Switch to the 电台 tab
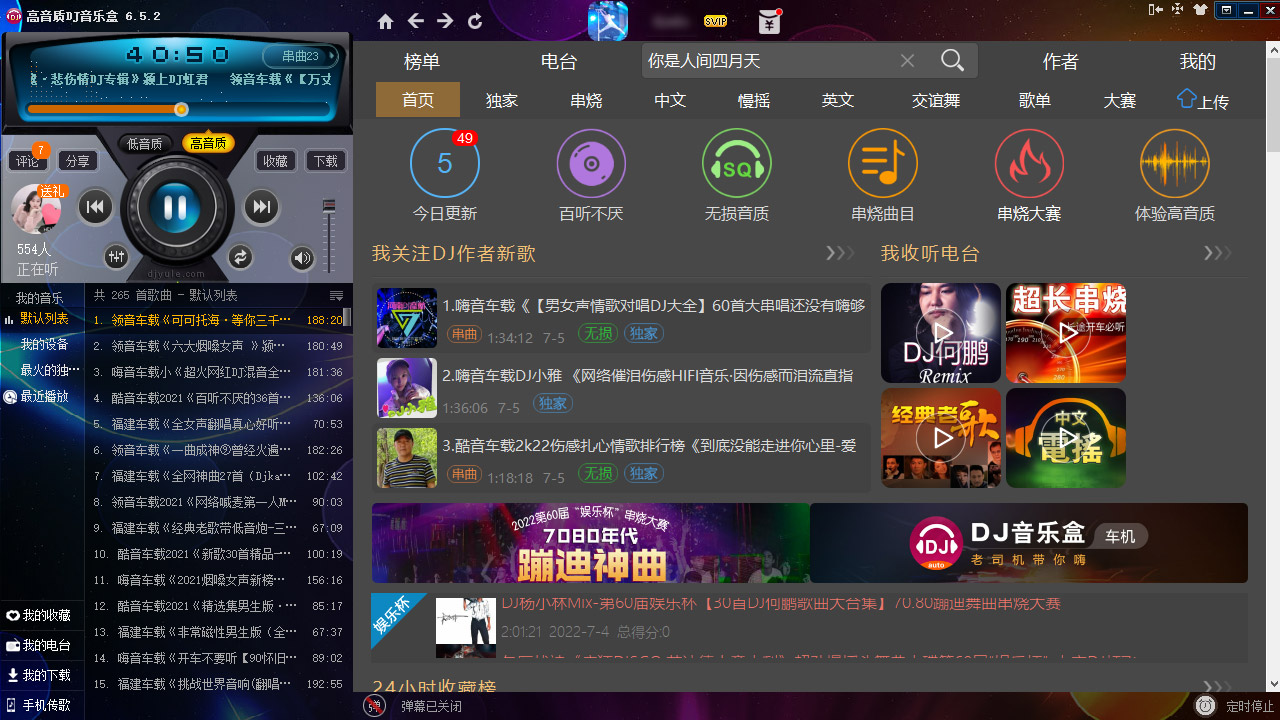This screenshot has height=720, width=1280. coord(558,61)
